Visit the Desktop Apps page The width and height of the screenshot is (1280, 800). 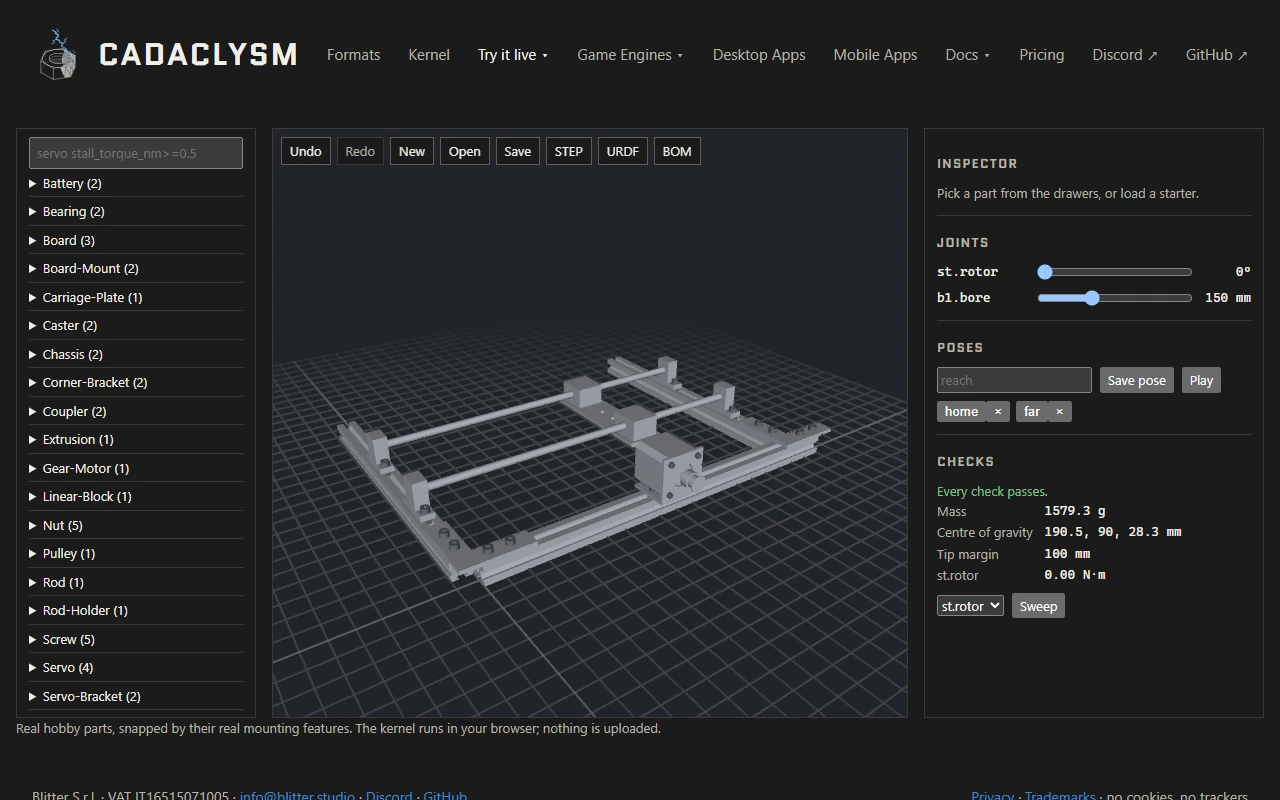pos(759,55)
